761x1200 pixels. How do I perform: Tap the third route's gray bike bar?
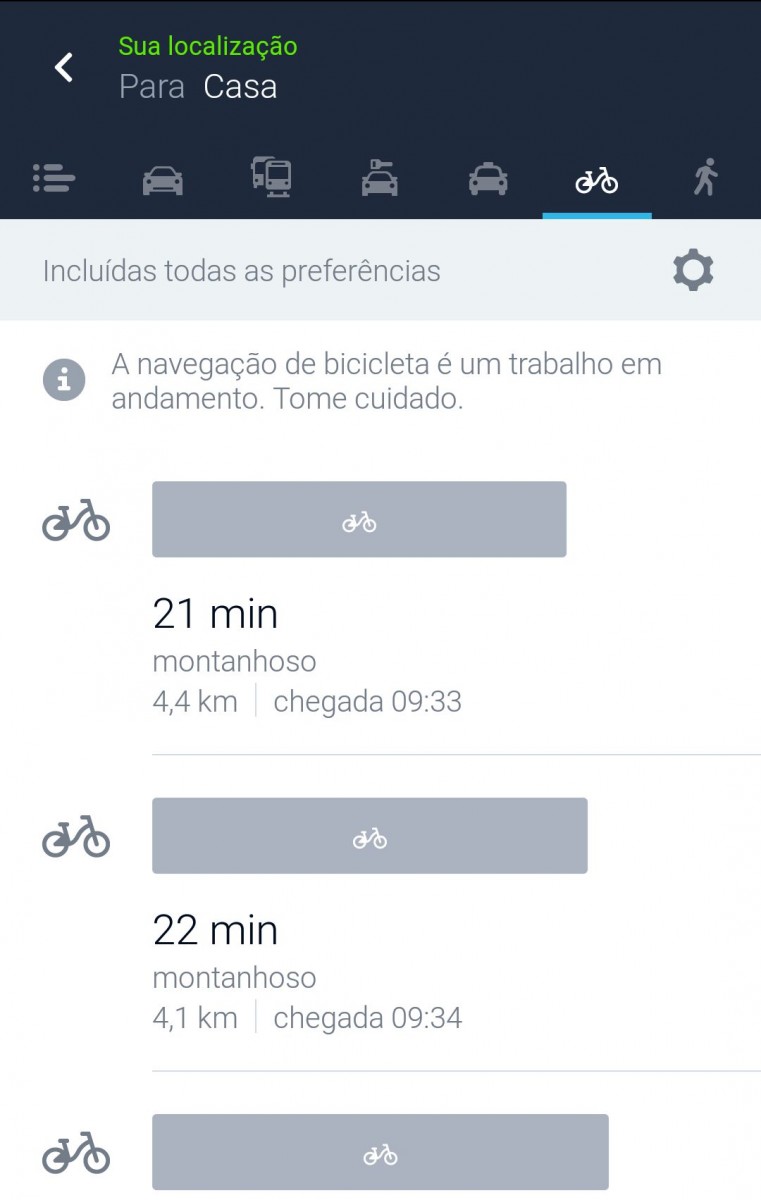[380, 1153]
